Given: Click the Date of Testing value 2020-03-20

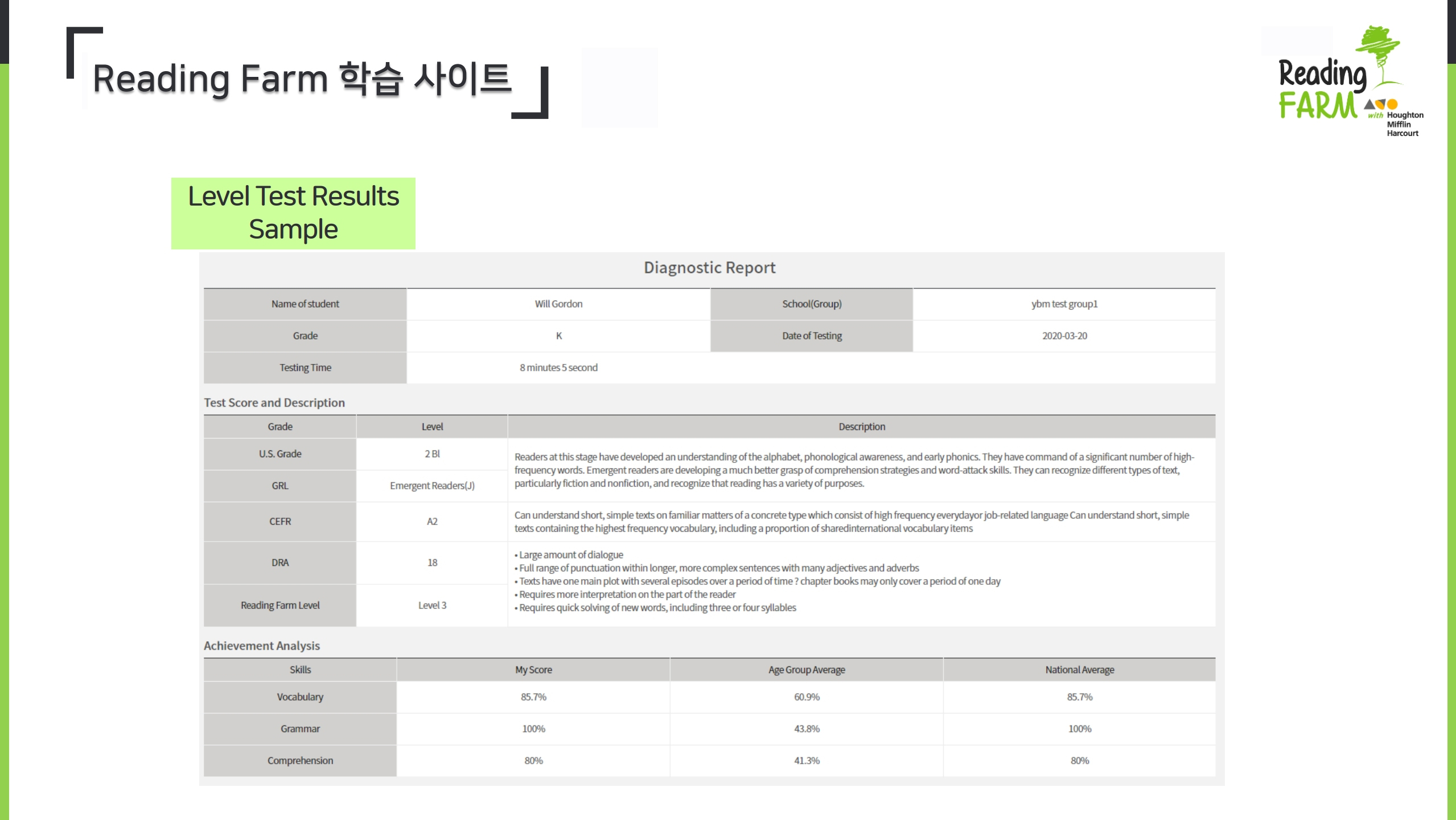Looking at the screenshot, I should [1064, 336].
